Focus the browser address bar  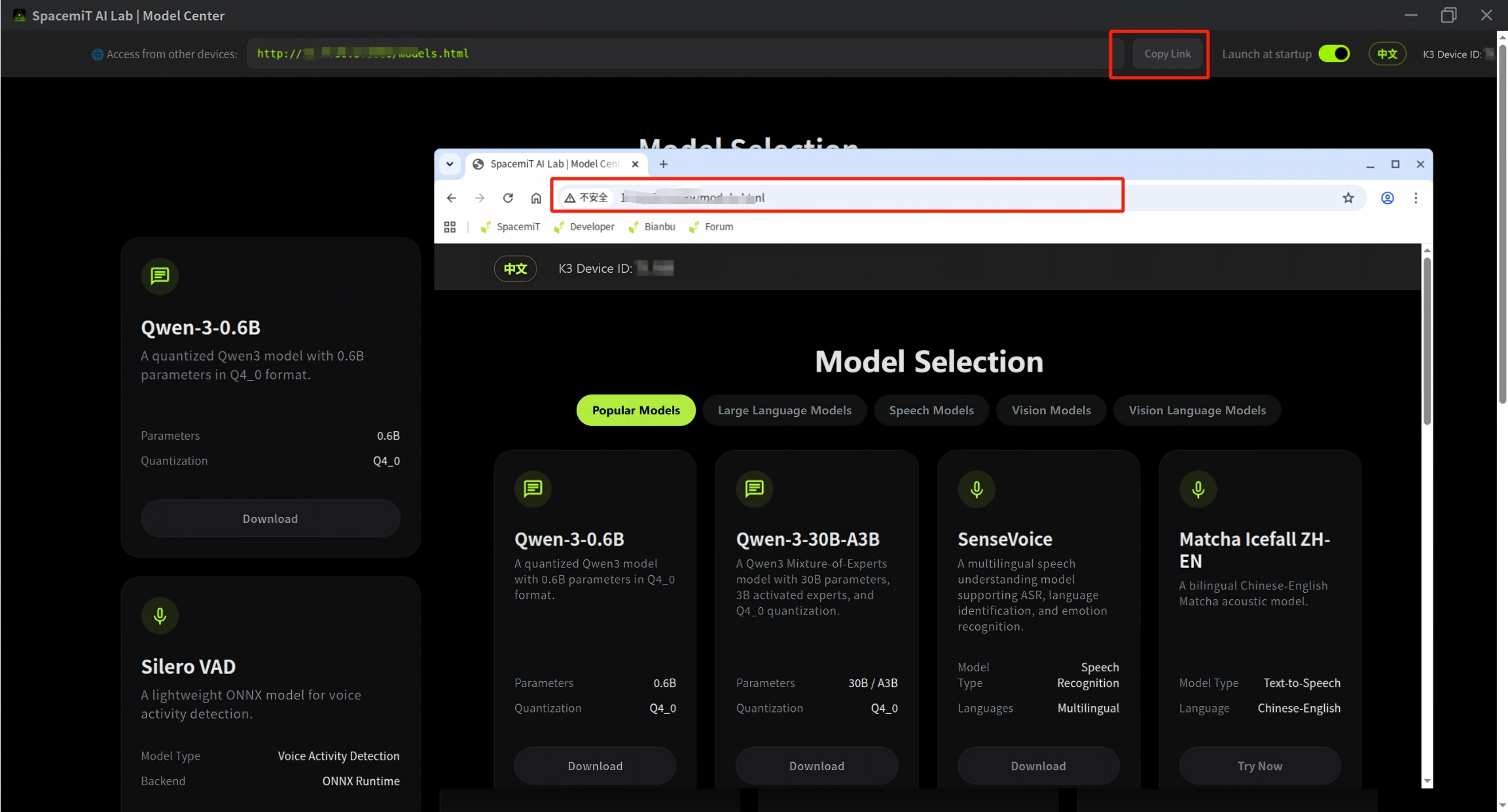click(x=961, y=198)
